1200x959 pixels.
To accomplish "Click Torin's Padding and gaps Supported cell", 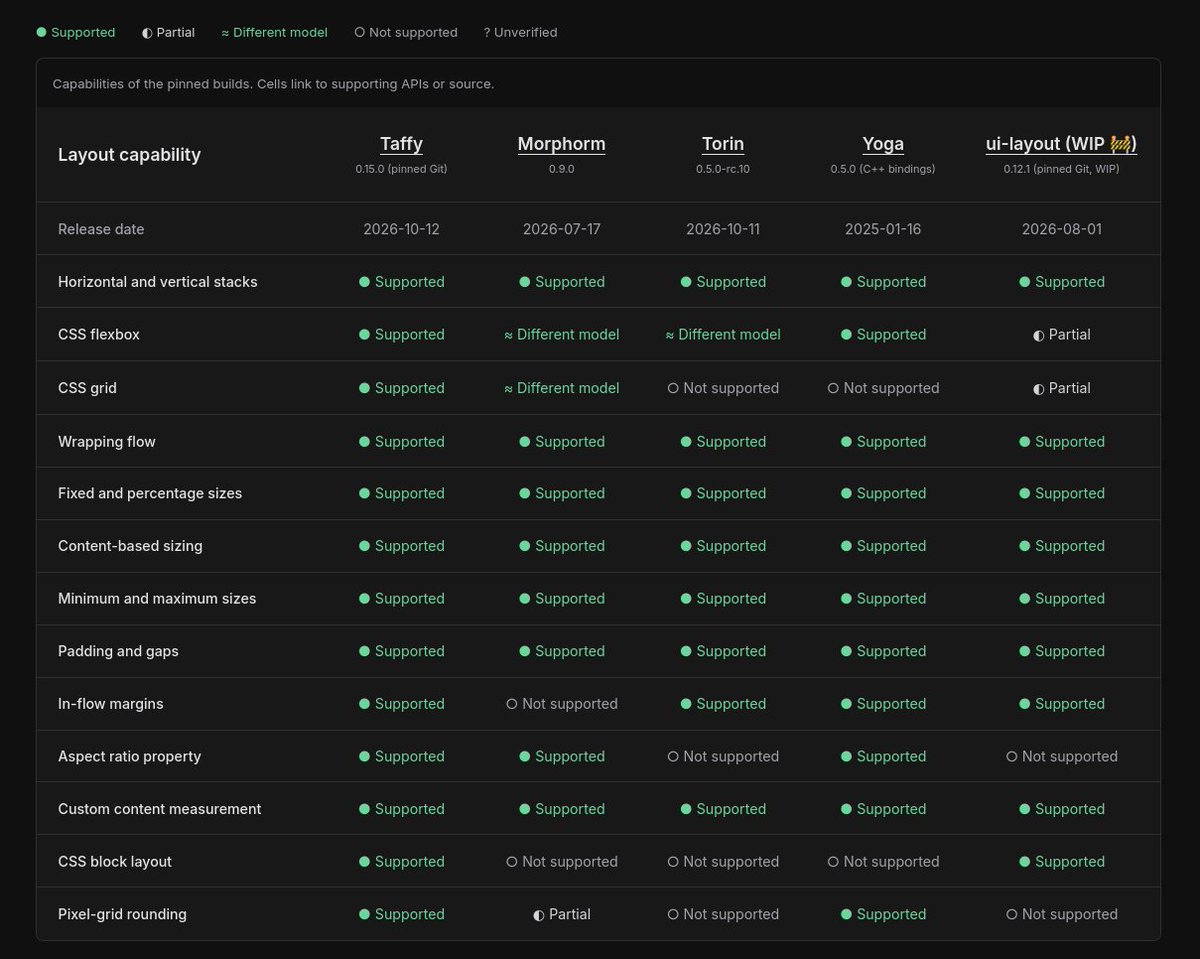I will click(x=723, y=651).
